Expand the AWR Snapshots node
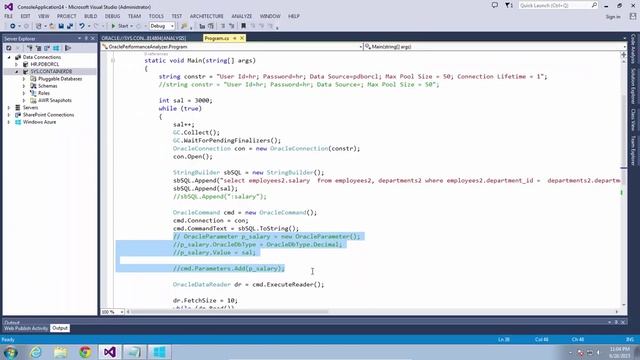Screen dimensions: 640x360 [24, 100]
